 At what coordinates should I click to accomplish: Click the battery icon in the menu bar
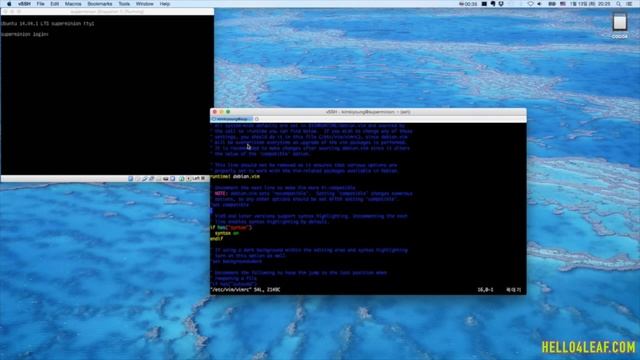point(552,4)
